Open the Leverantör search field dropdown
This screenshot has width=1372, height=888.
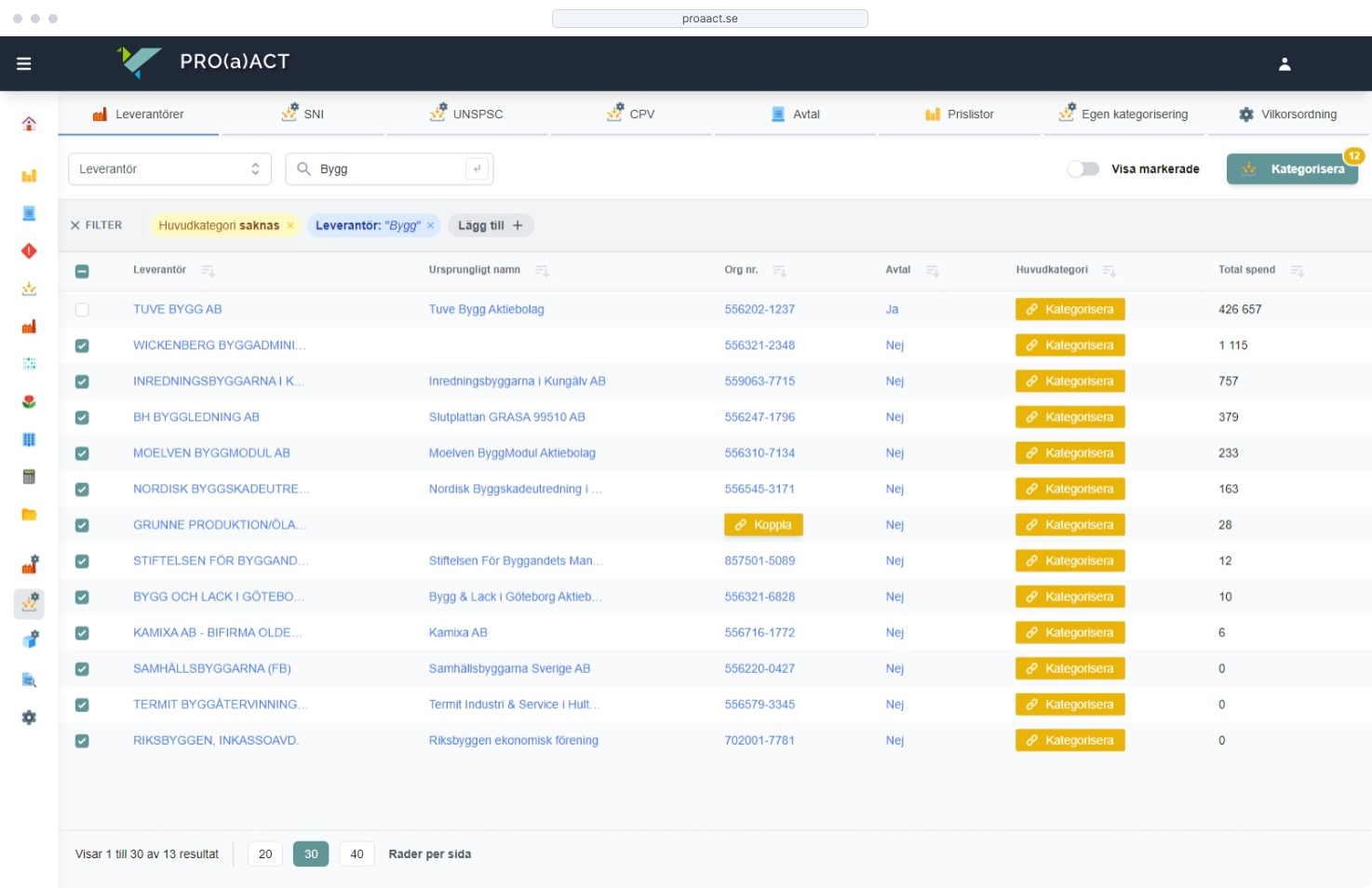(x=169, y=168)
